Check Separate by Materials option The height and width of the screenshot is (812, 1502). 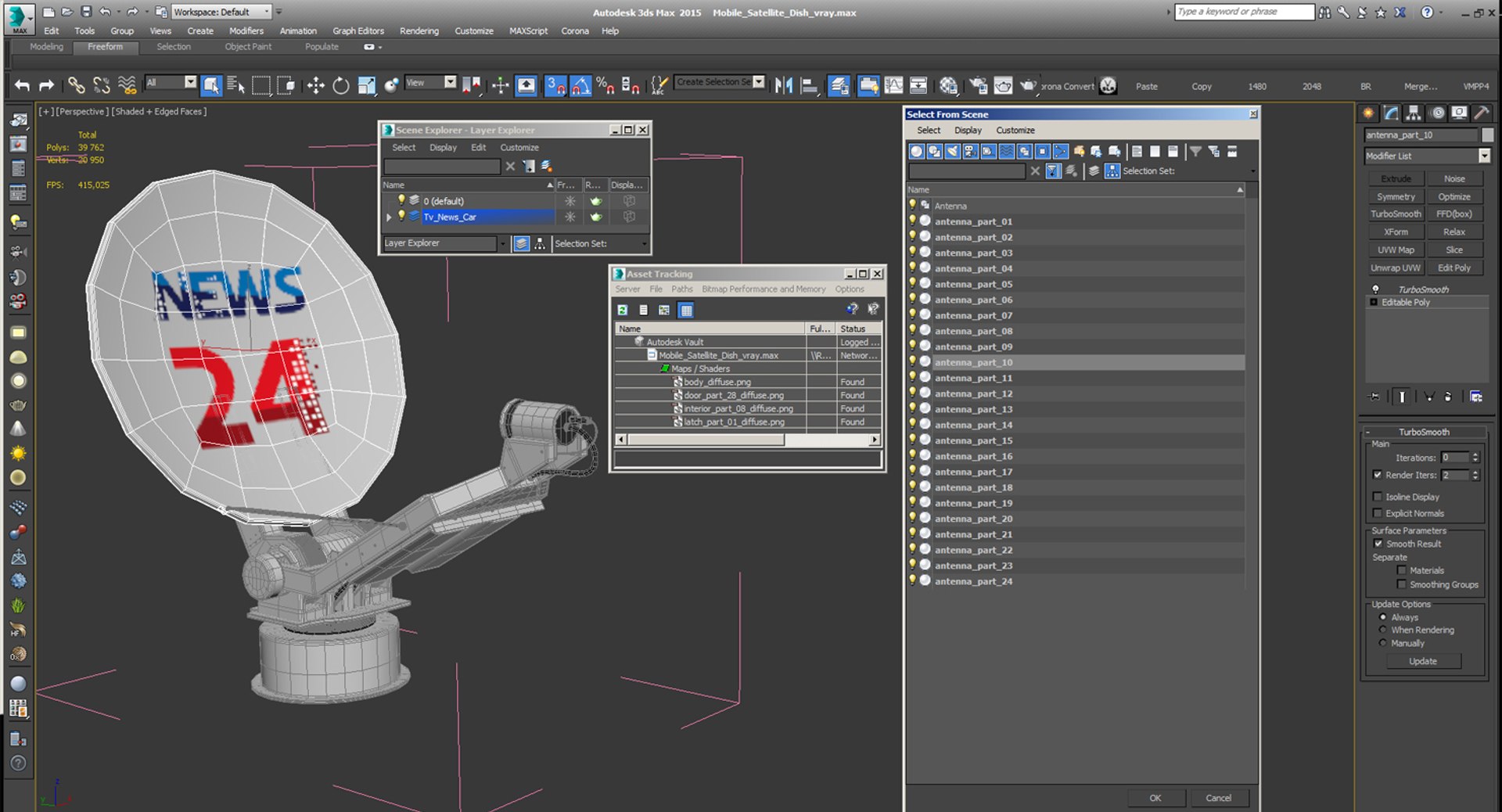pos(1401,570)
